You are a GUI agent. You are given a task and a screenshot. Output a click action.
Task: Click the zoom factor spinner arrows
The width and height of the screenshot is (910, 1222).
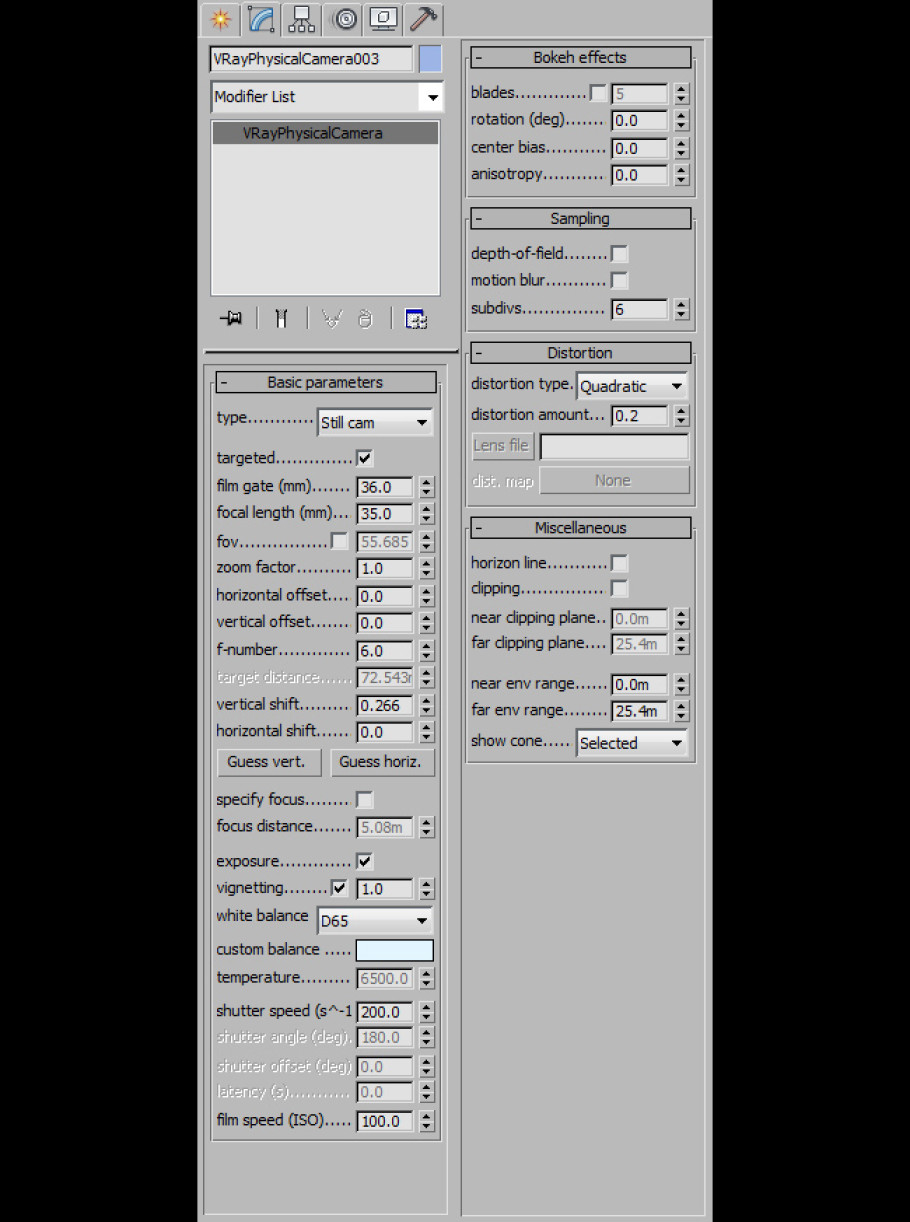[427, 568]
